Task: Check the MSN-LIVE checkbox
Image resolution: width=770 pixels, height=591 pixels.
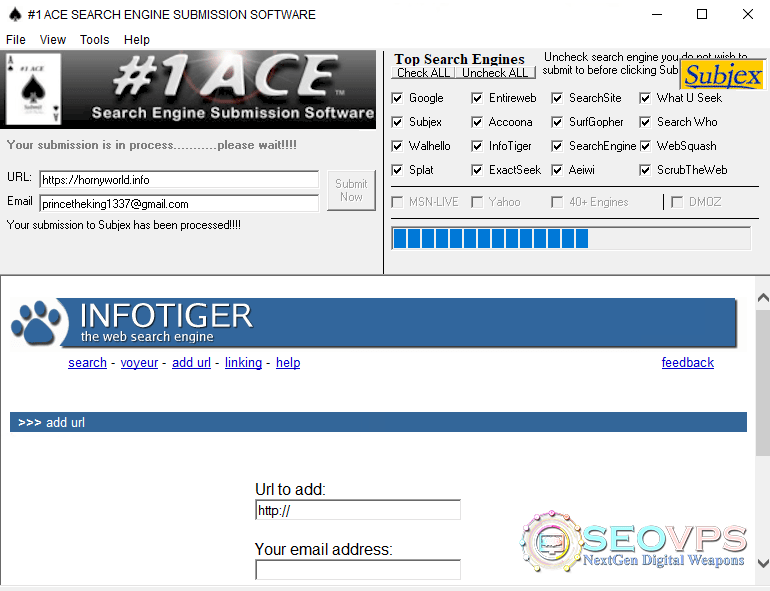Action: pos(397,202)
